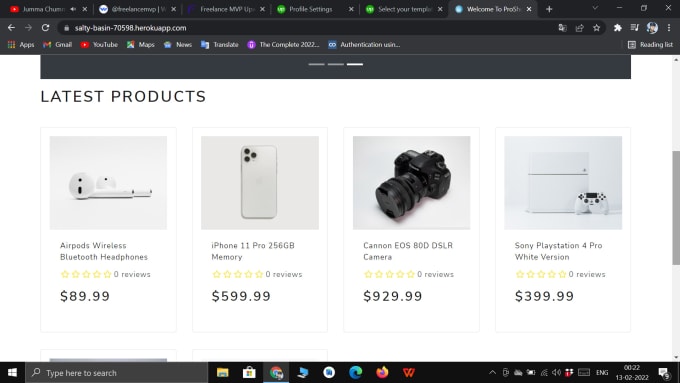Screen dimensions: 680x383
Task: Open the Reading list panel
Action: click(650, 44)
